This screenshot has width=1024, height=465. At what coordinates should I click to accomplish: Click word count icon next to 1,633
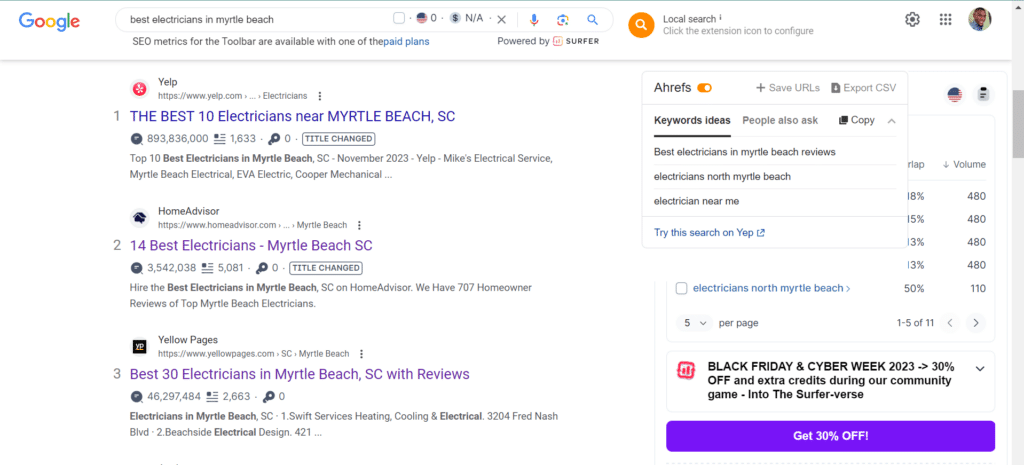click(x=219, y=138)
